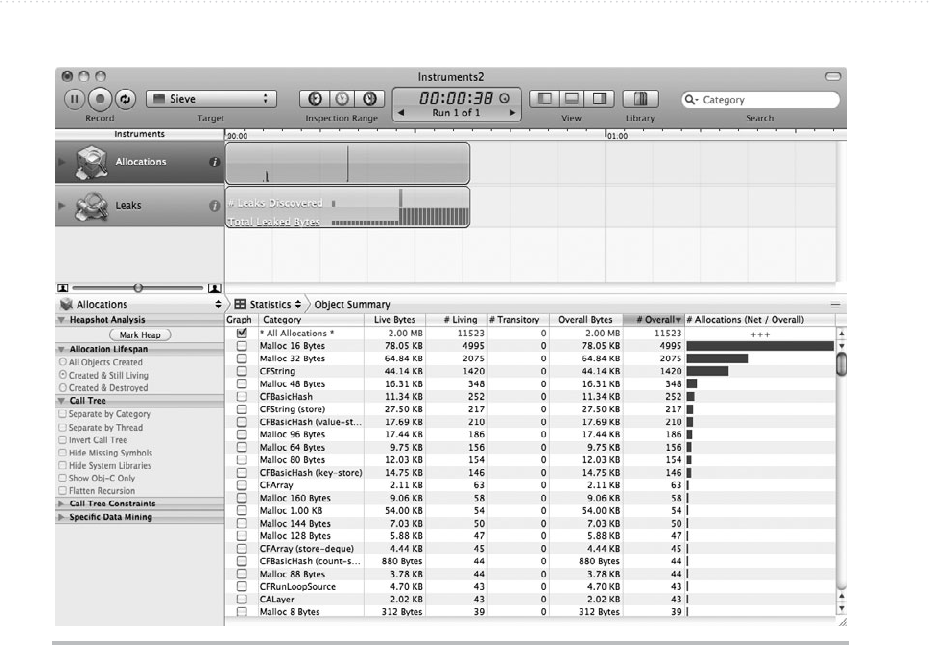929x645 pixels.
Task: Toggle the left pane View button
Action: (x=544, y=99)
